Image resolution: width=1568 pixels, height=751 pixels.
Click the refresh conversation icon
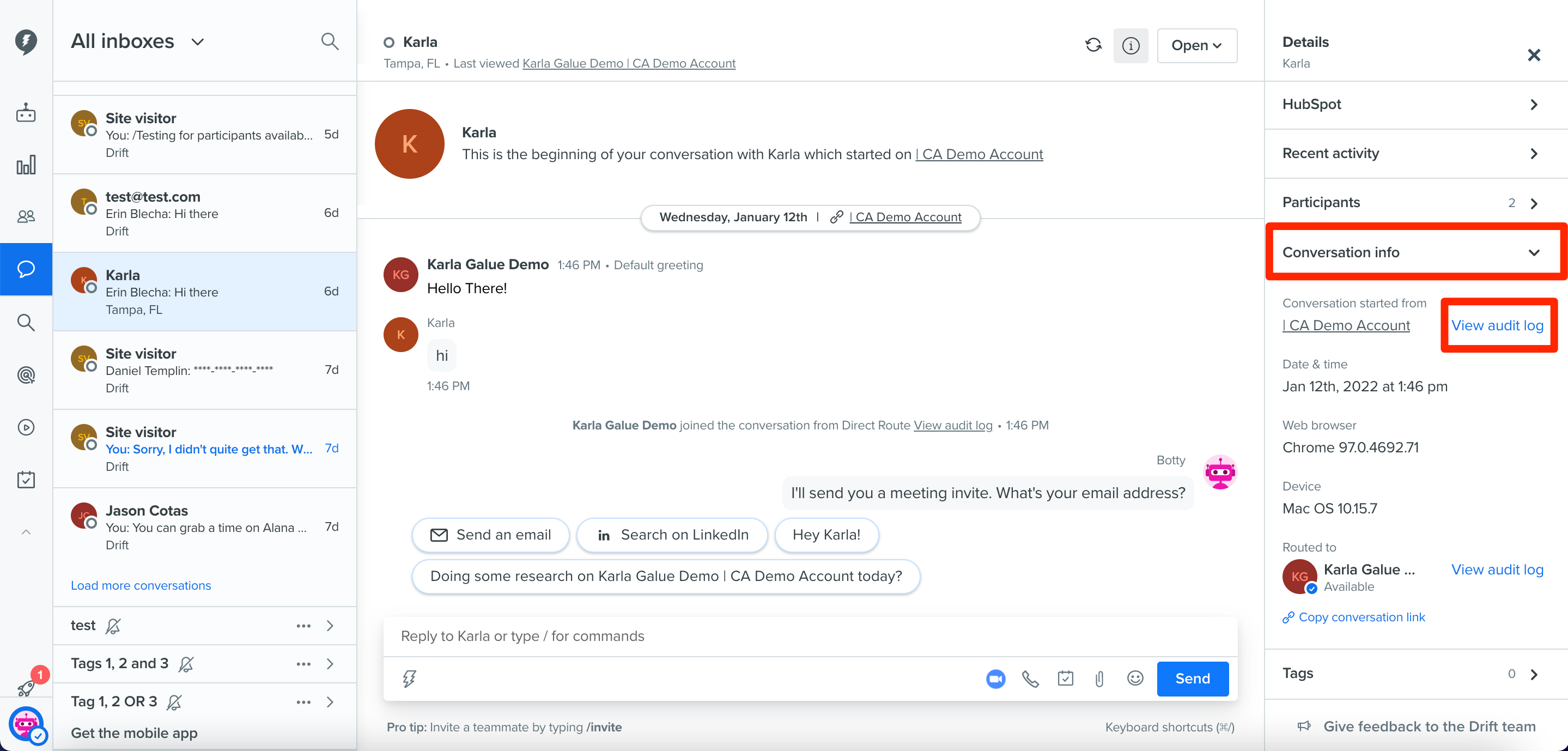1093,45
